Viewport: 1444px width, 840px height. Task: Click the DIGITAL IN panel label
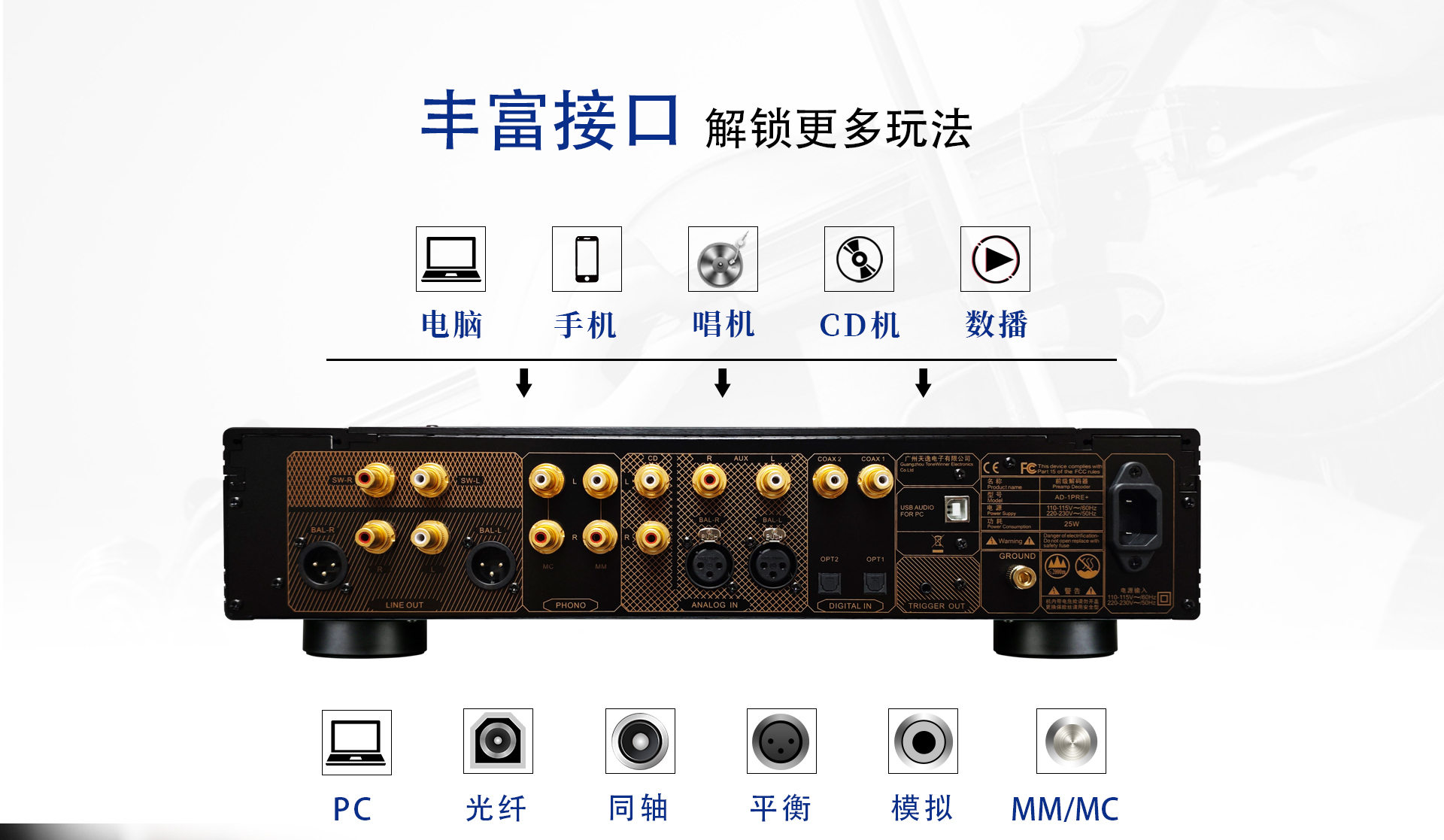(850, 605)
